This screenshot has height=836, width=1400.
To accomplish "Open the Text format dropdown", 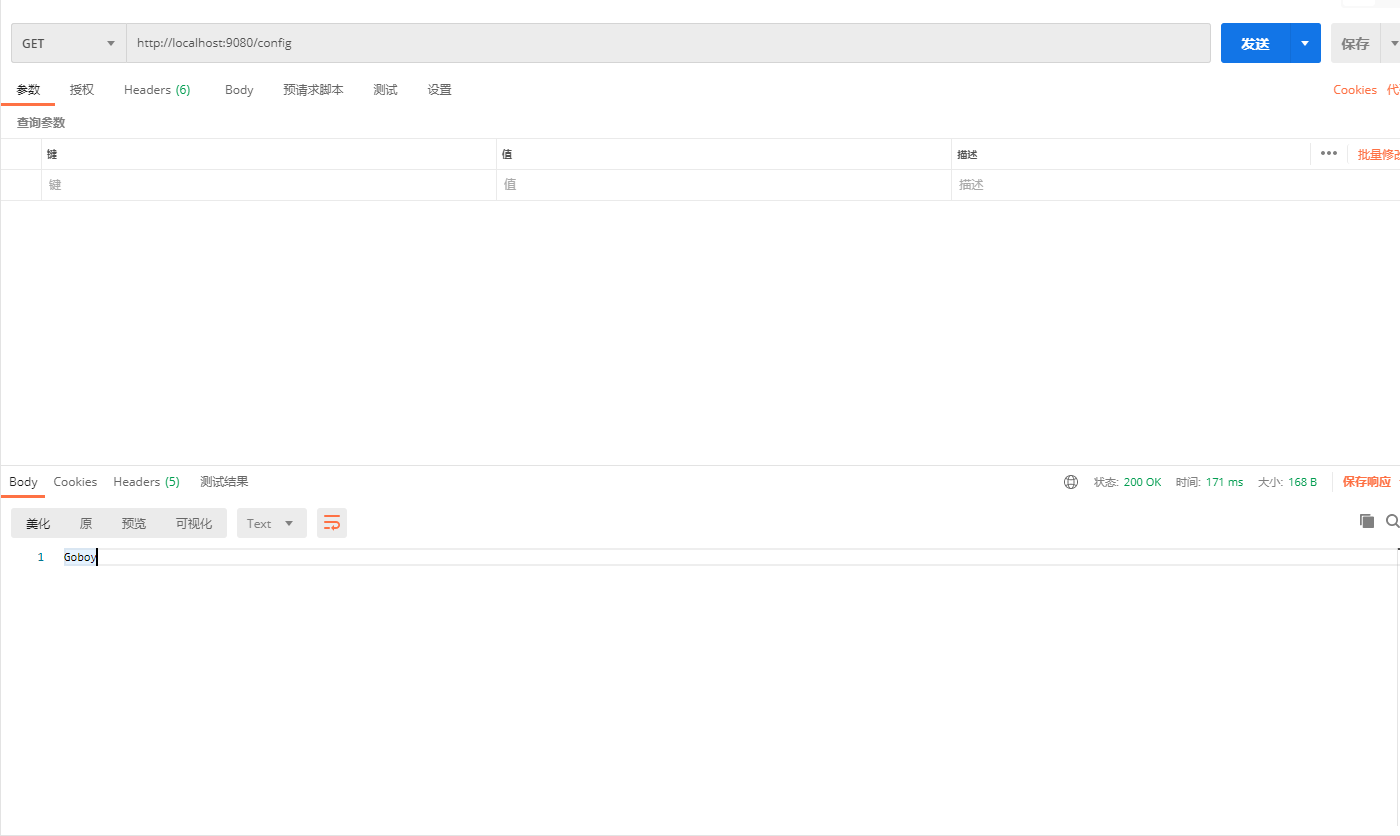I will point(272,523).
